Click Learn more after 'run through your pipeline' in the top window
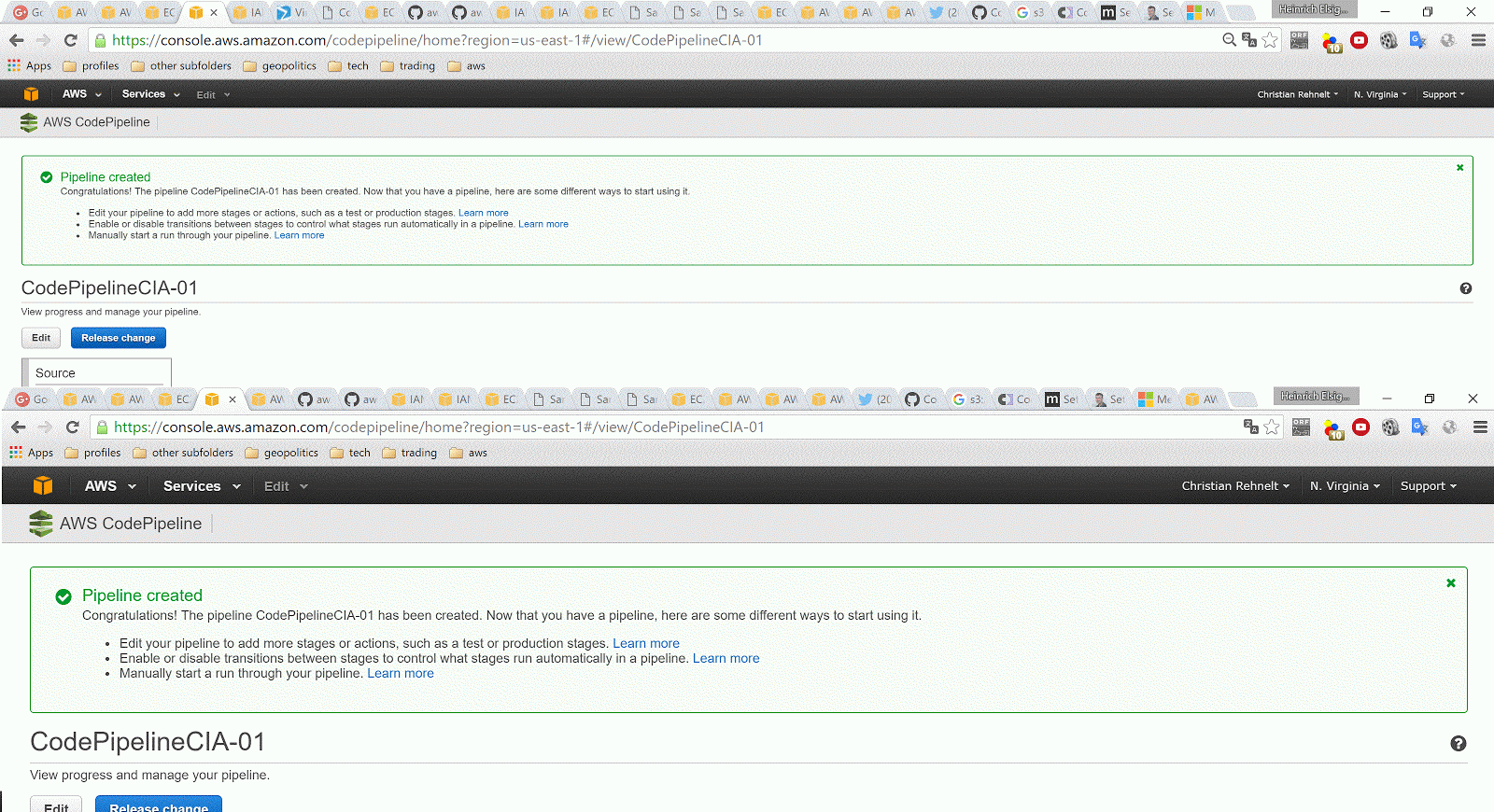This screenshot has height=812, width=1494. click(300, 235)
